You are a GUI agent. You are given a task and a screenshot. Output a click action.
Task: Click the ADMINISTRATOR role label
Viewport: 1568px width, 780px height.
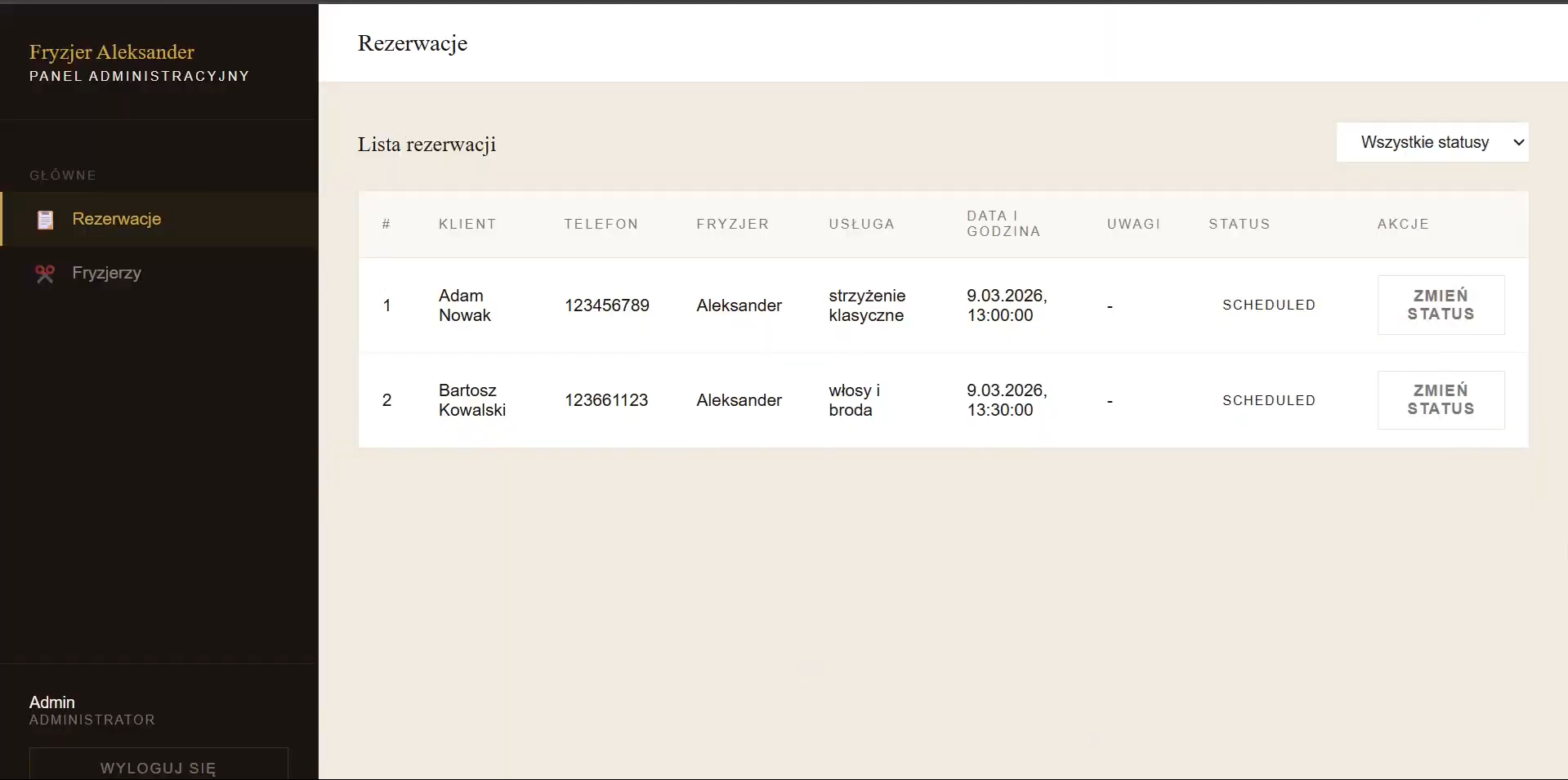(92, 720)
